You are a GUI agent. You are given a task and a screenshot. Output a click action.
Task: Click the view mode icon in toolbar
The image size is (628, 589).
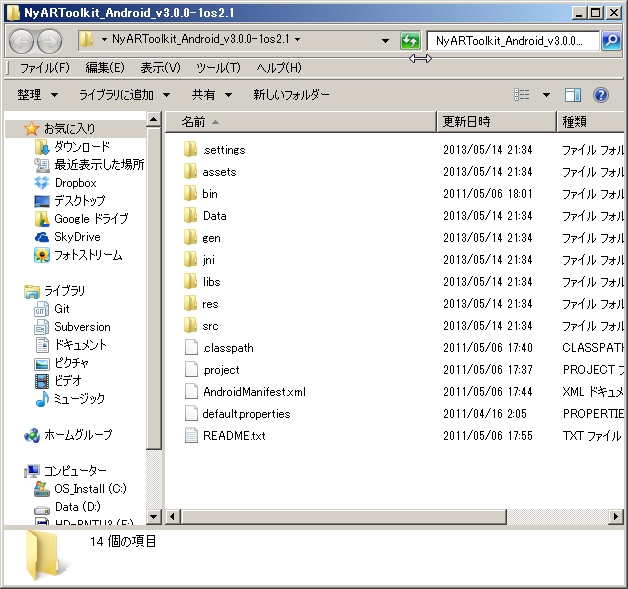pos(521,95)
